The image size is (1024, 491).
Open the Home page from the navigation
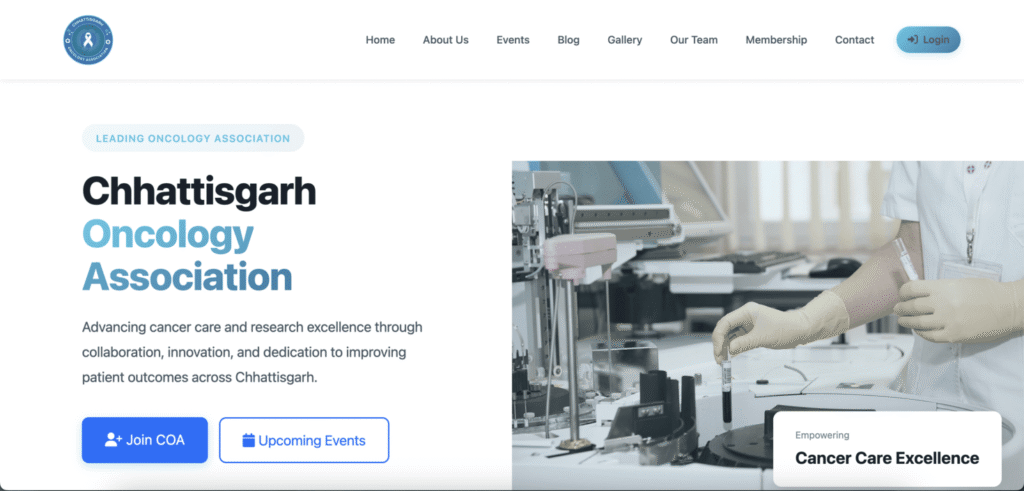[380, 40]
